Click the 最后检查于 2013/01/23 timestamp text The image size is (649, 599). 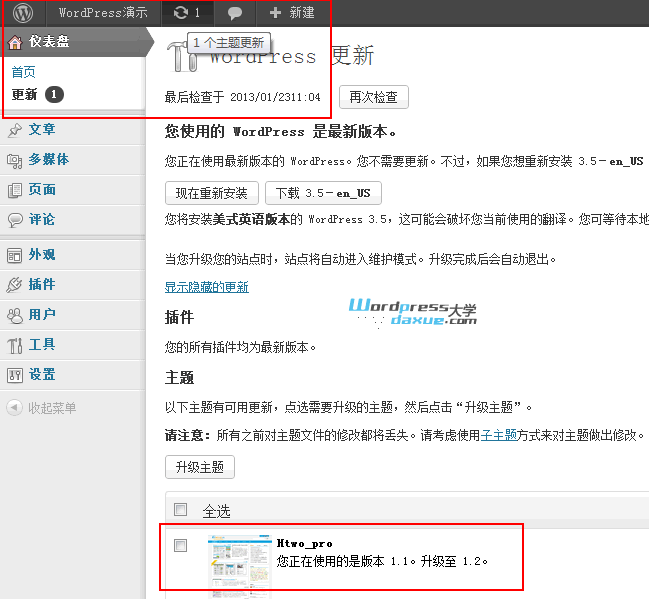(243, 97)
